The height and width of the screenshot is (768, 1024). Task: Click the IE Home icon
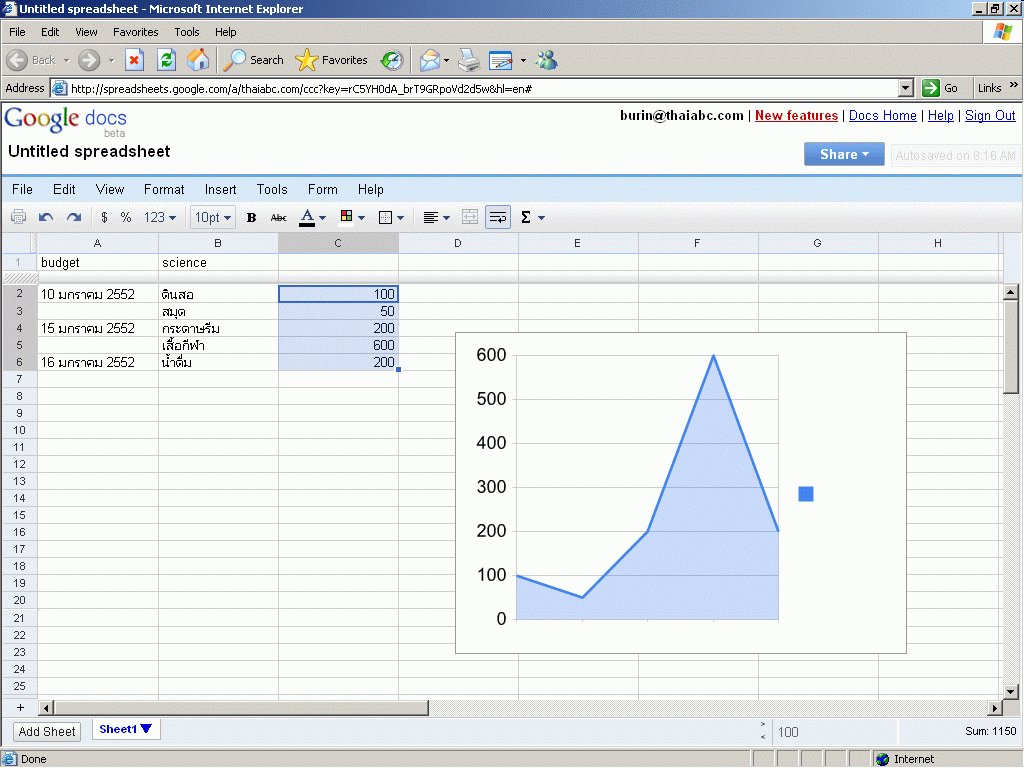click(198, 60)
